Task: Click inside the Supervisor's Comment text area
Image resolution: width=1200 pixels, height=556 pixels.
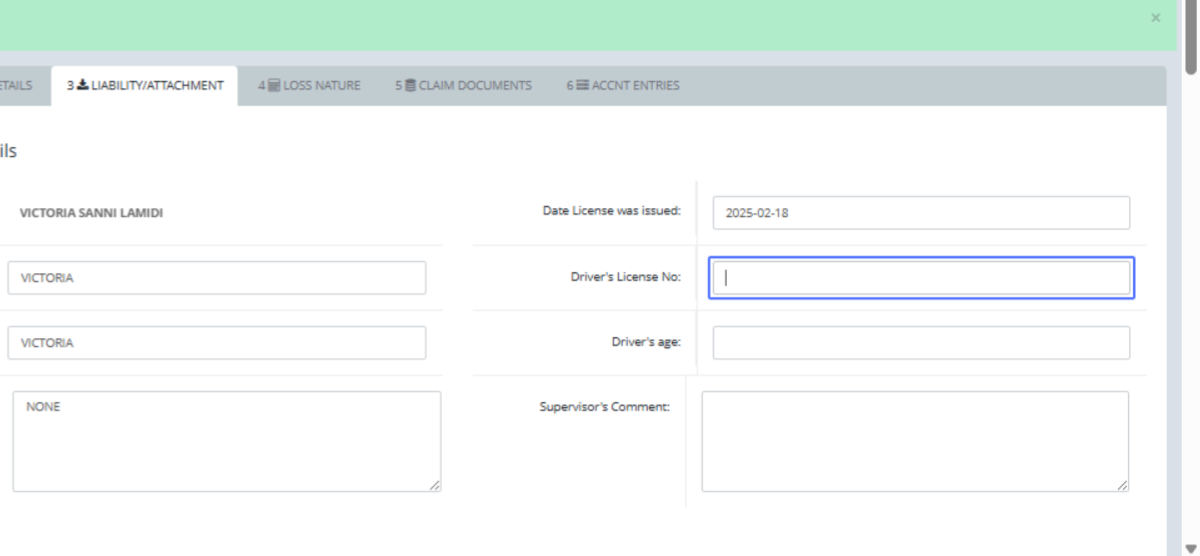Action: (914, 440)
